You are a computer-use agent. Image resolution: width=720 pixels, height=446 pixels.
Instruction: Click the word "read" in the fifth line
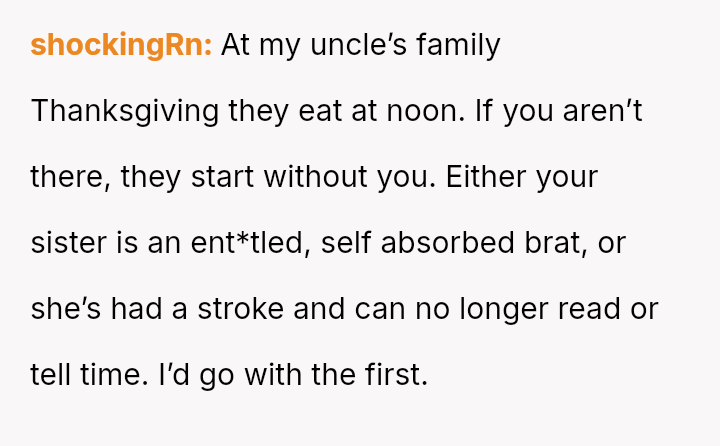594,309
